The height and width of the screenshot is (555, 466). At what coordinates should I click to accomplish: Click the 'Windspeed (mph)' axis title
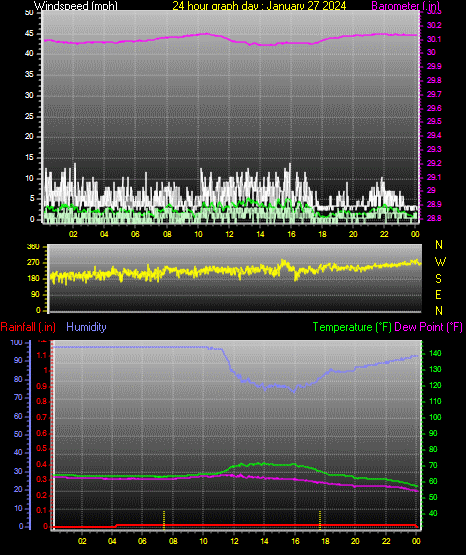pos(75,6)
